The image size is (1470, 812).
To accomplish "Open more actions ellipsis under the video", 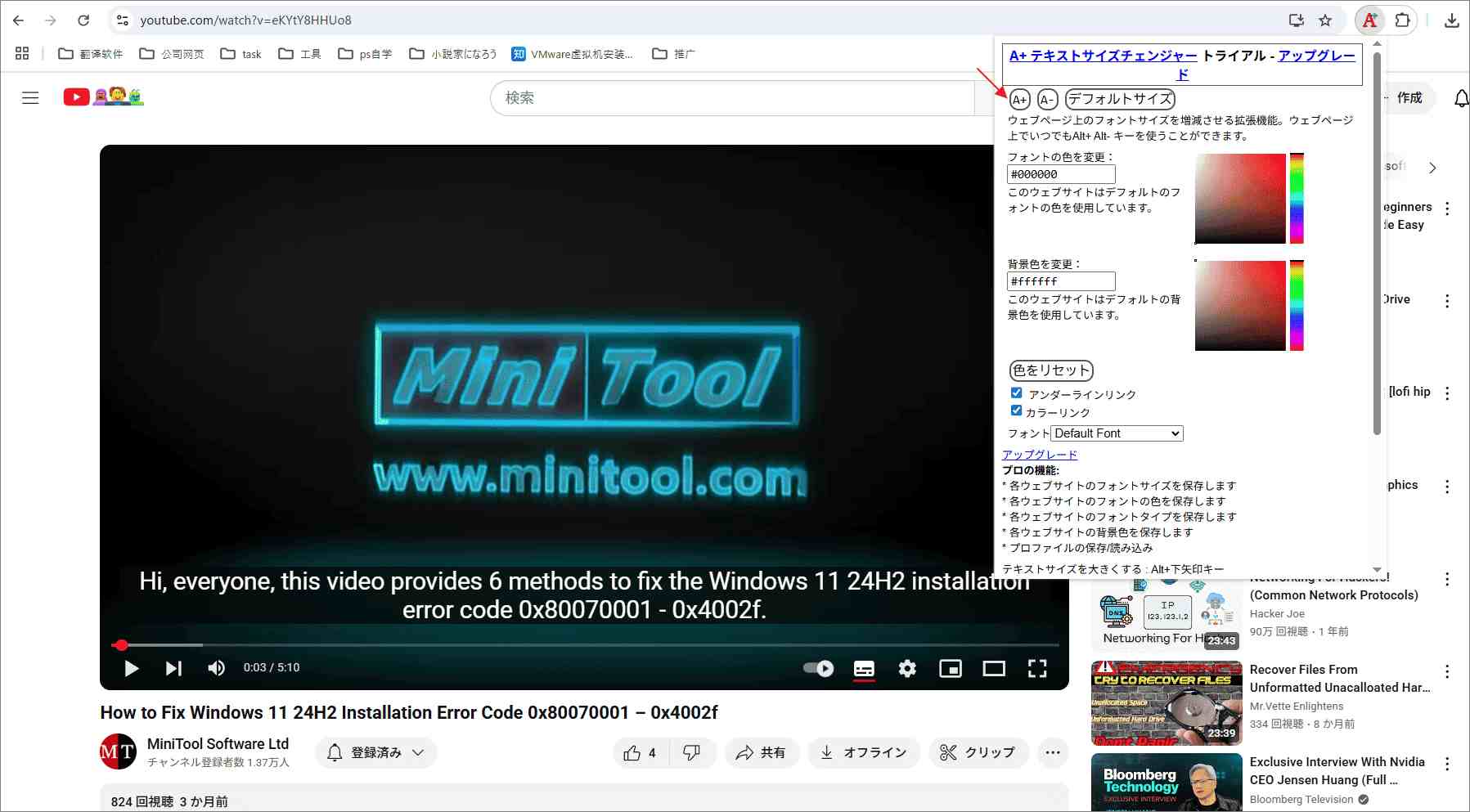I will (x=1053, y=752).
